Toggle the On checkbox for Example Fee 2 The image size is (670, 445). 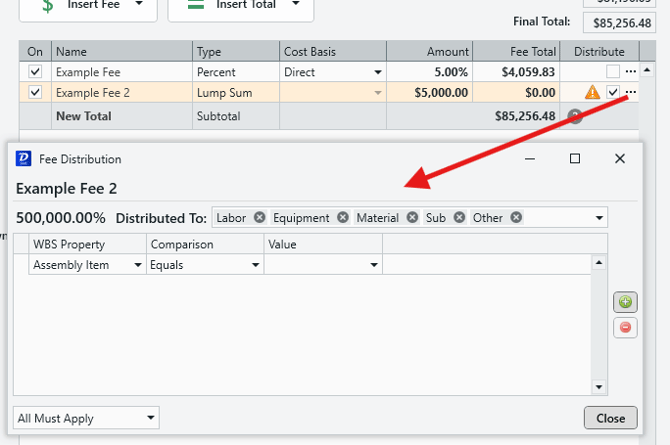36,92
